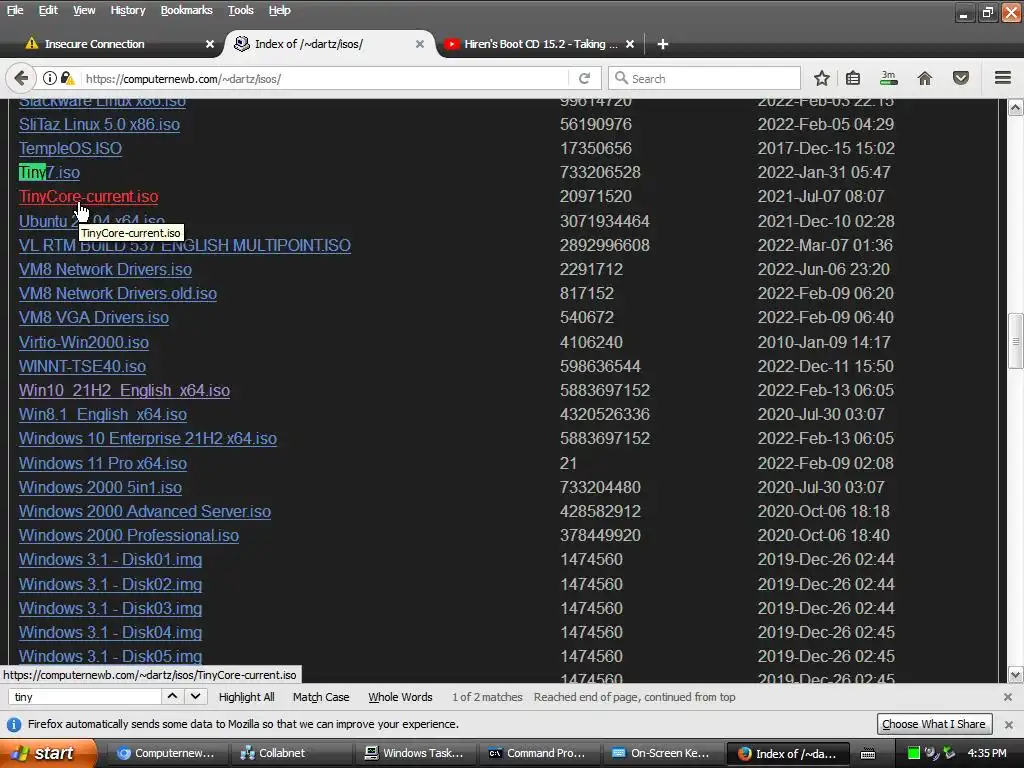Reload the page with refresh icon
The width and height of the screenshot is (1024, 768).
coord(584,78)
